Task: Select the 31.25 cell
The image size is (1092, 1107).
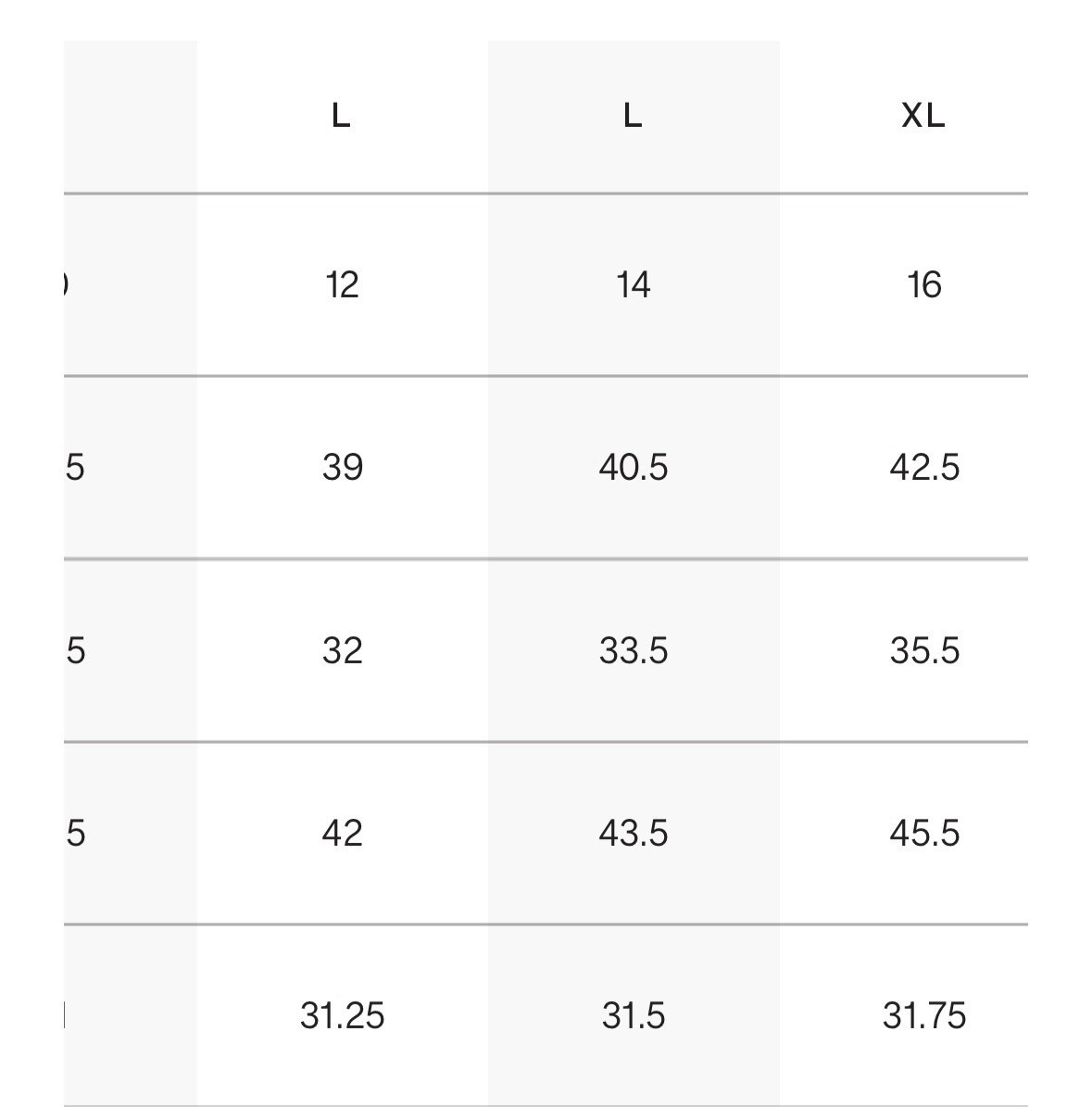Action: pyautogui.click(x=343, y=1015)
